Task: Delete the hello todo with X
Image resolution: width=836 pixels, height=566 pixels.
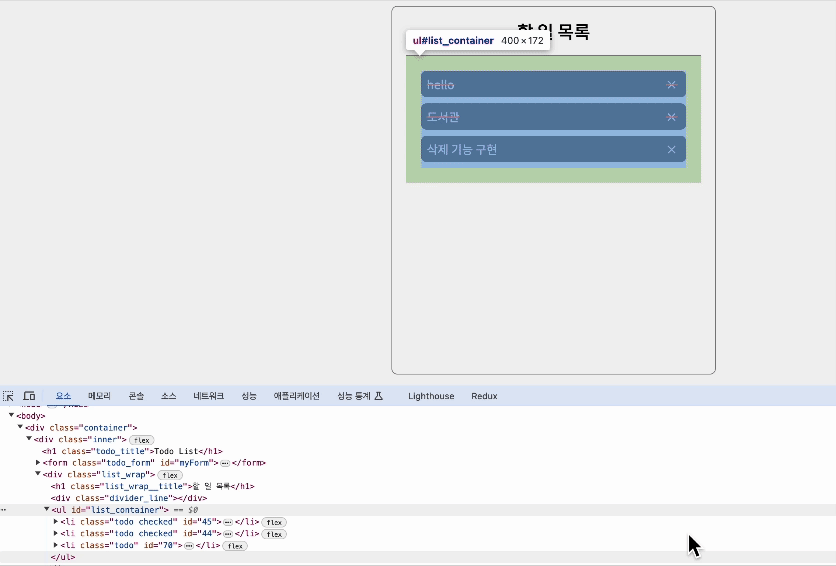Action: point(671,85)
